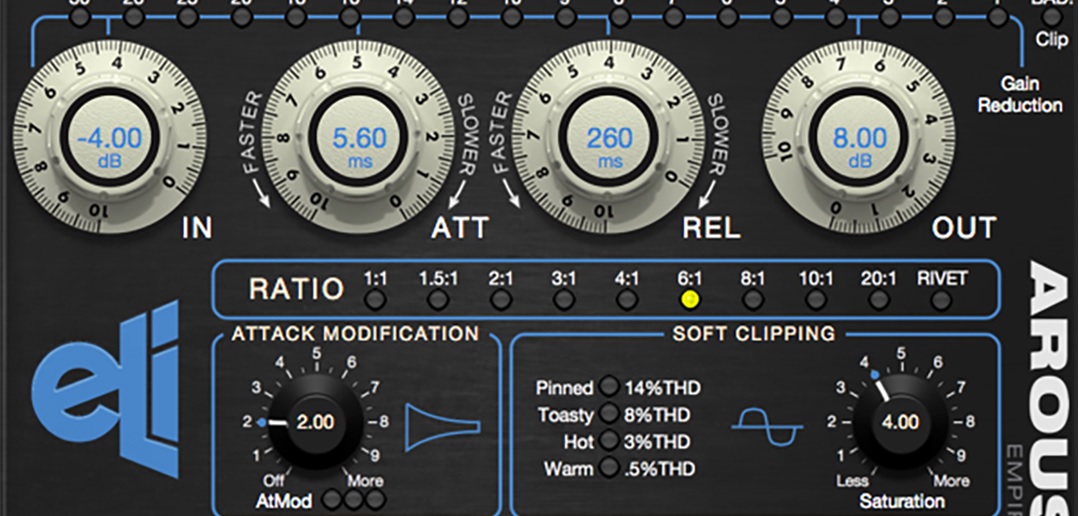
Task: Click the blue ELI logo
Action: 105,389
